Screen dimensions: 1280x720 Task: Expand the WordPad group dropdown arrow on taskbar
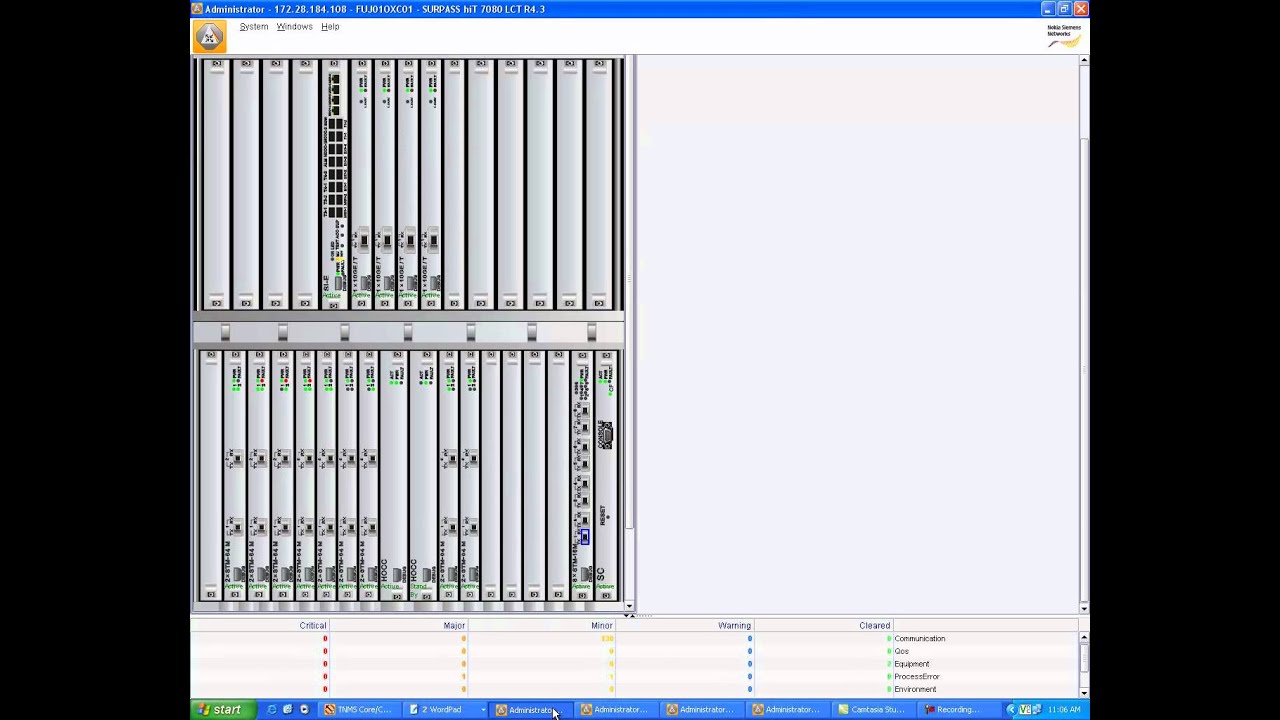pyautogui.click(x=483, y=710)
